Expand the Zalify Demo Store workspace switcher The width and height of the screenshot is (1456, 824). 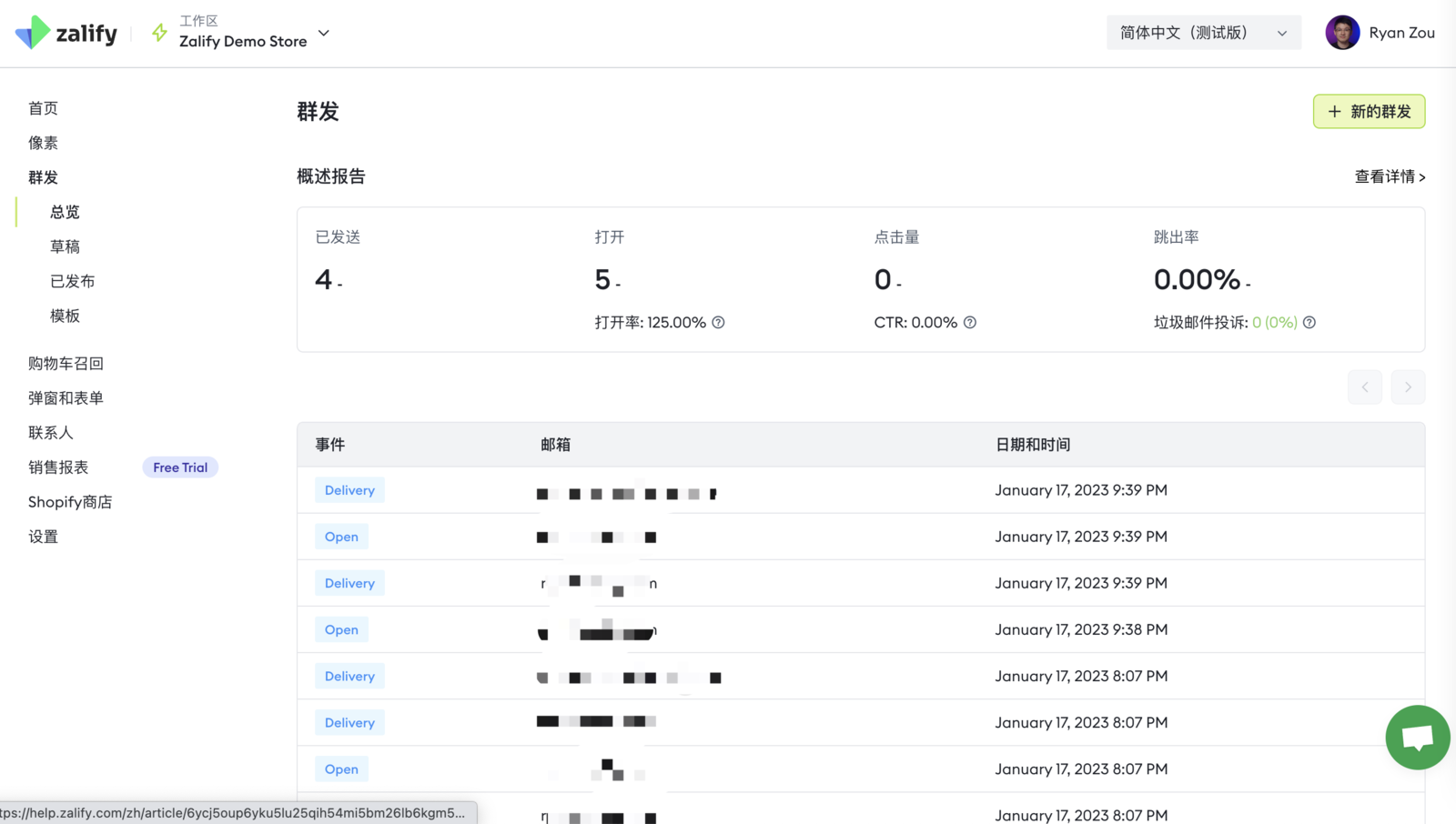click(x=323, y=34)
